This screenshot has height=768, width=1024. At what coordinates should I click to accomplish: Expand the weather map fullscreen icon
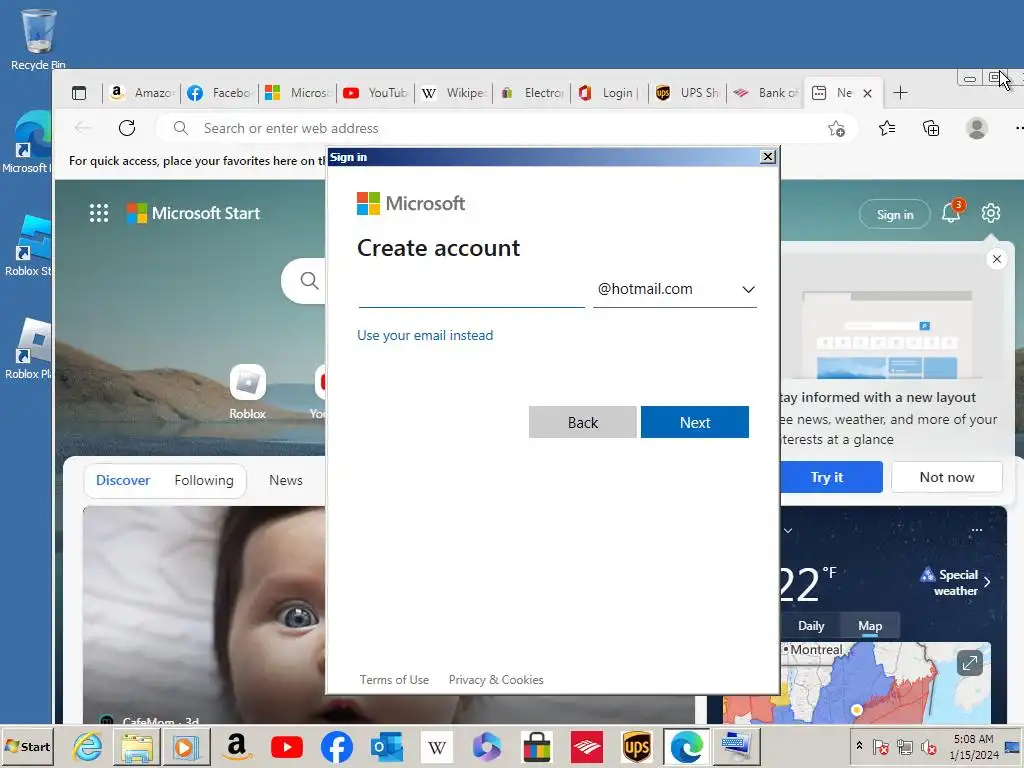(970, 664)
